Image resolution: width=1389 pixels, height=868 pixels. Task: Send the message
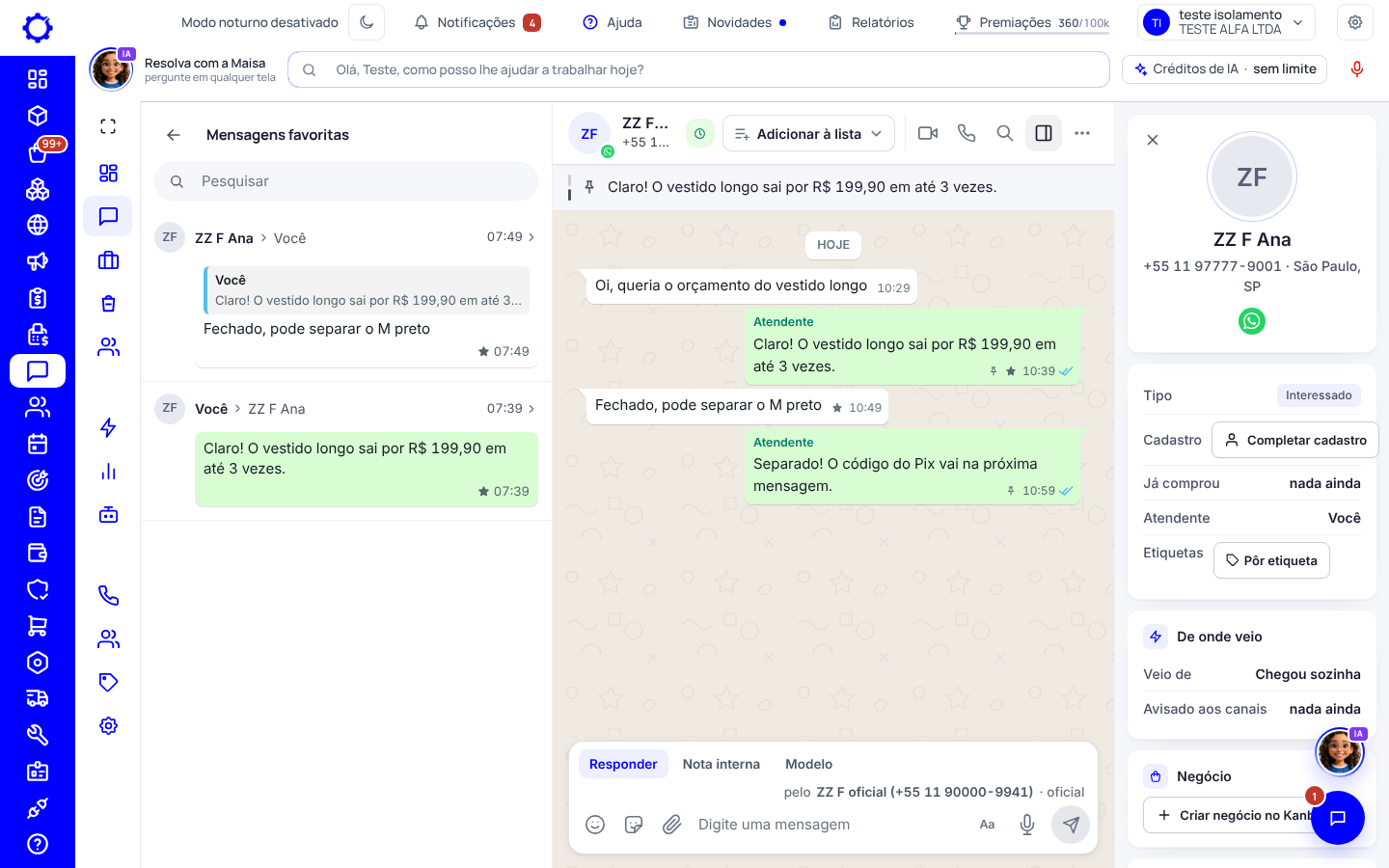click(1071, 825)
